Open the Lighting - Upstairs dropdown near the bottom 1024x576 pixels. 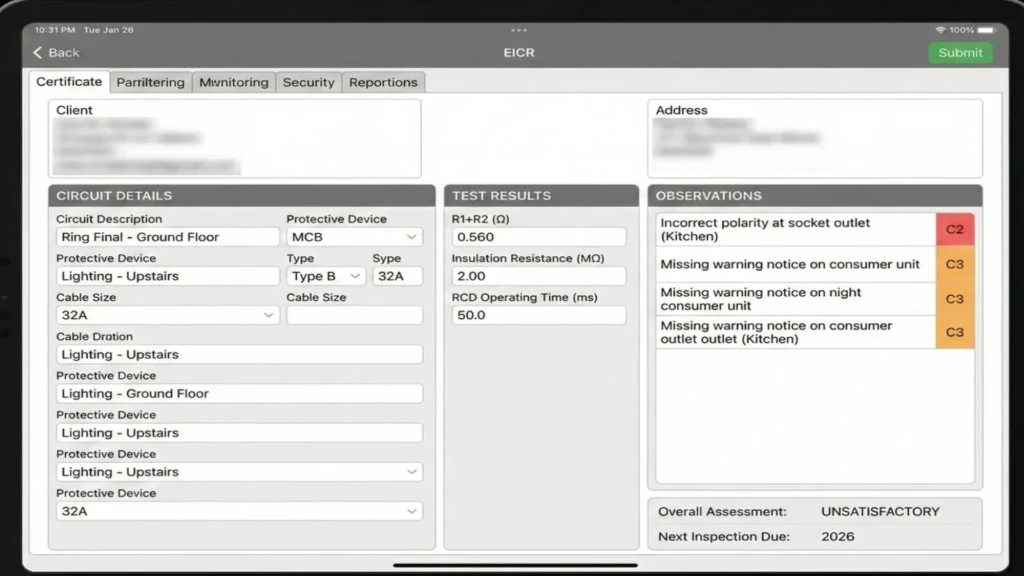coord(240,471)
